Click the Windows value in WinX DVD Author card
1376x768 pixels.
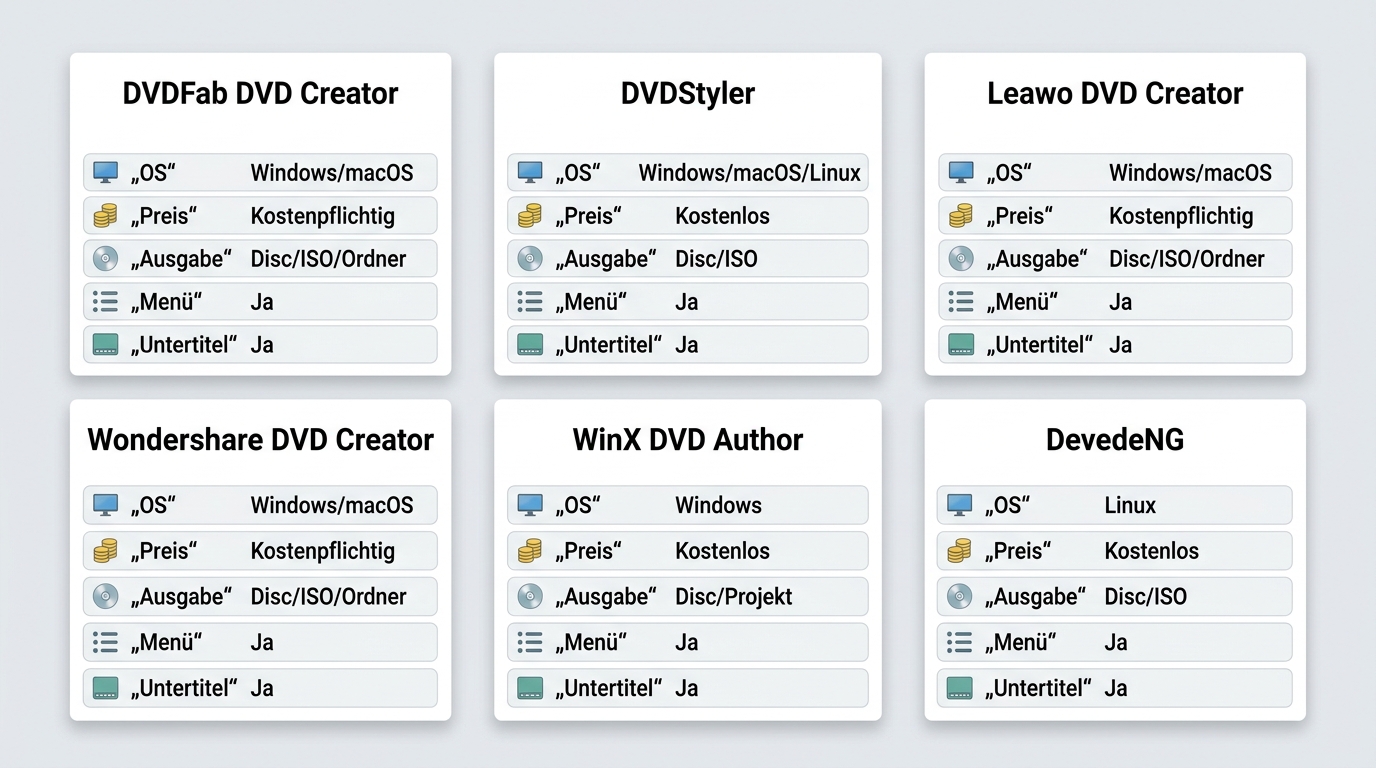tap(718, 505)
